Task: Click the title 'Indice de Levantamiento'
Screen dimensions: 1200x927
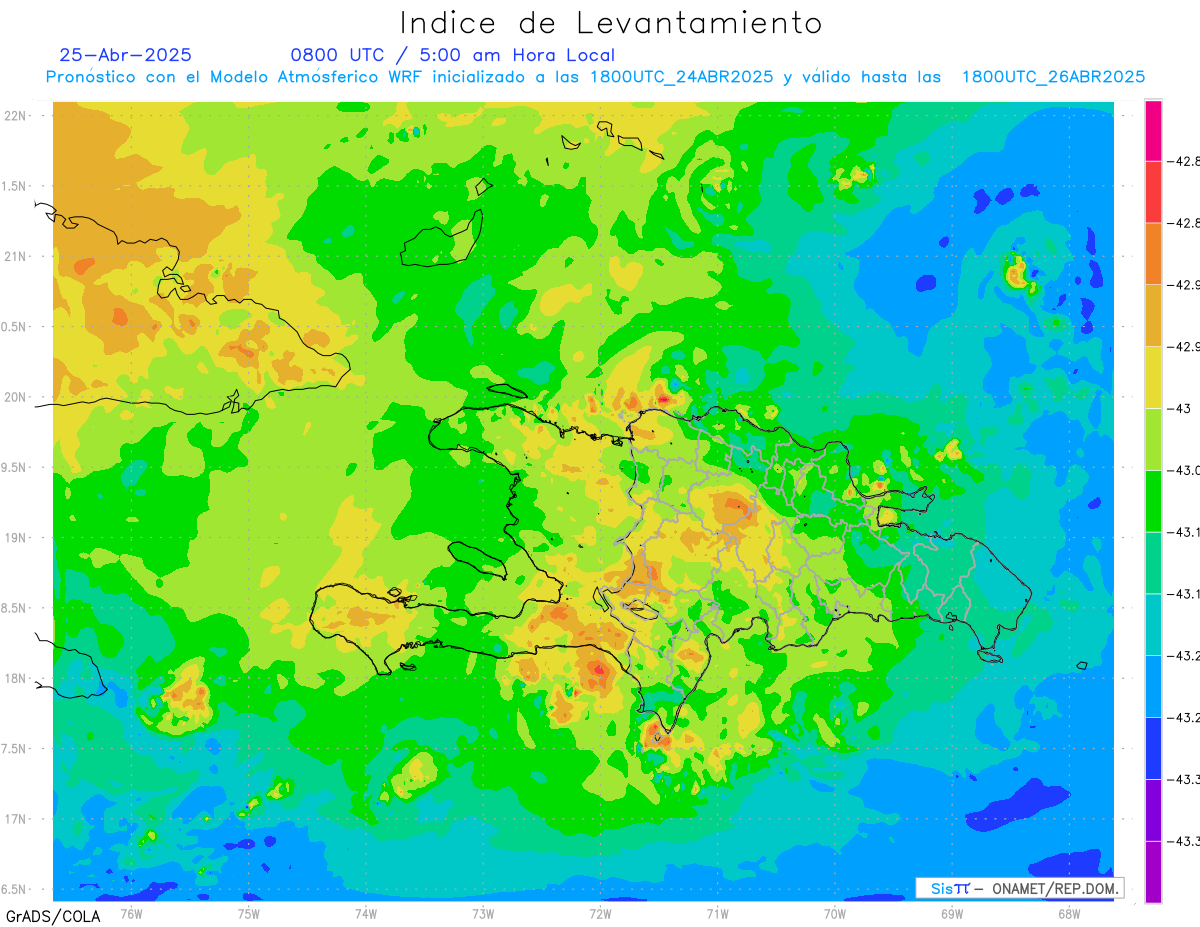Action: [611, 23]
